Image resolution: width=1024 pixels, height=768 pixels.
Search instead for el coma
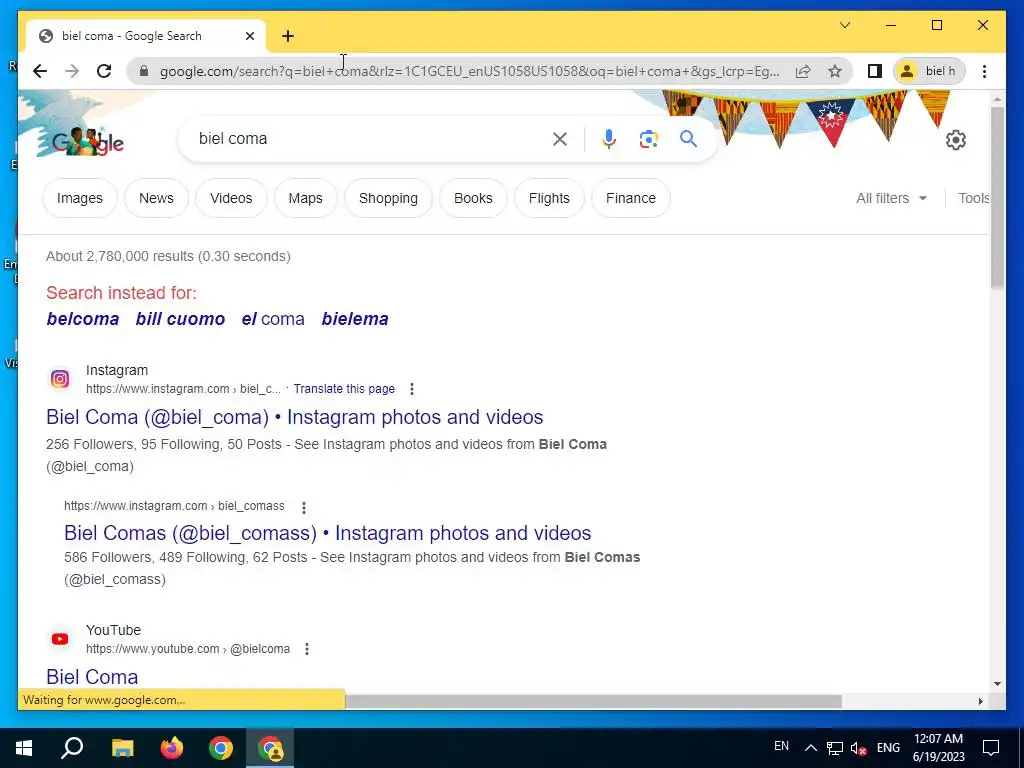click(273, 319)
